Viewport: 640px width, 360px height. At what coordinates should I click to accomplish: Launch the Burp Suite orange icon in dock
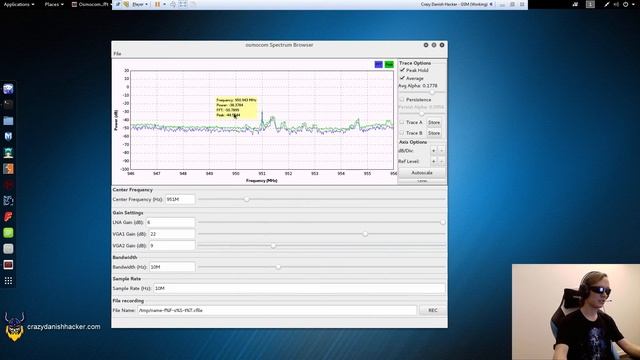point(8,169)
